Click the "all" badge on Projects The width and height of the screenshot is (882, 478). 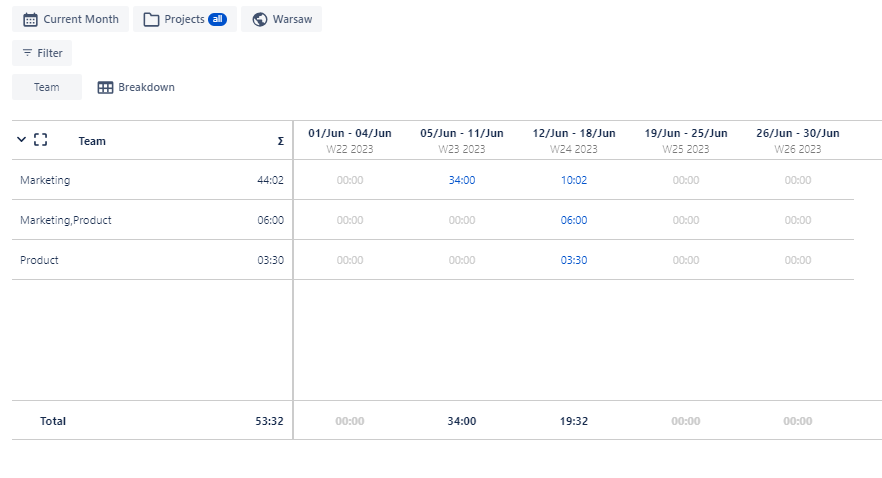(x=217, y=20)
